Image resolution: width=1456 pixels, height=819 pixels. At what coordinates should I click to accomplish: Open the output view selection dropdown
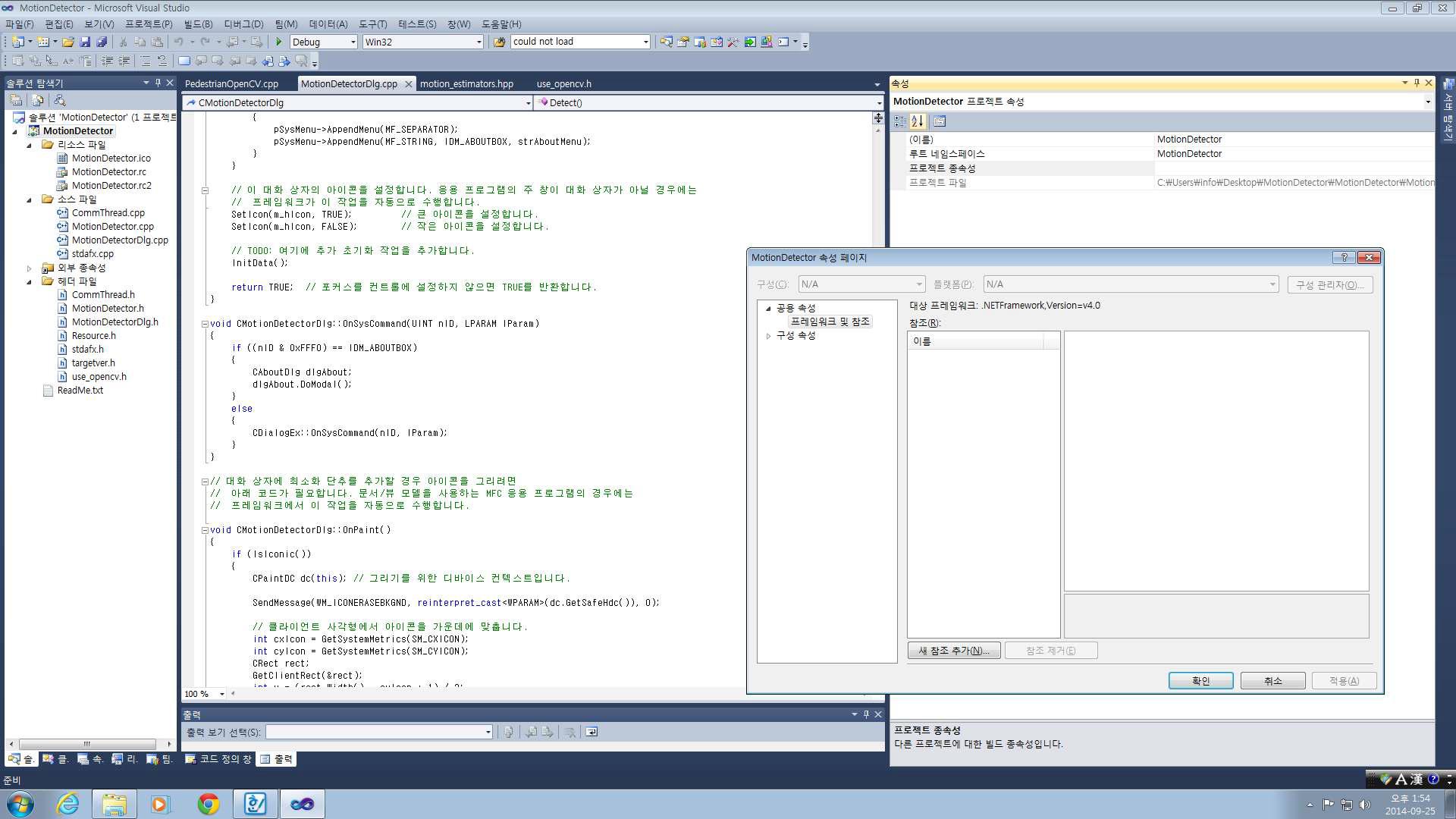(x=488, y=732)
